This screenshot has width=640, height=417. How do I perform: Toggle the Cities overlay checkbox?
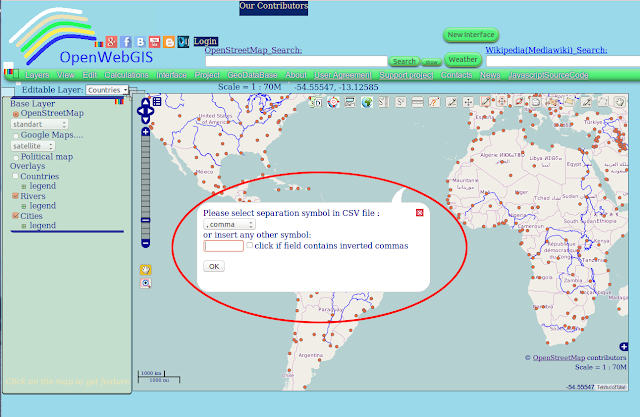pyautogui.click(x=16, y=215)
